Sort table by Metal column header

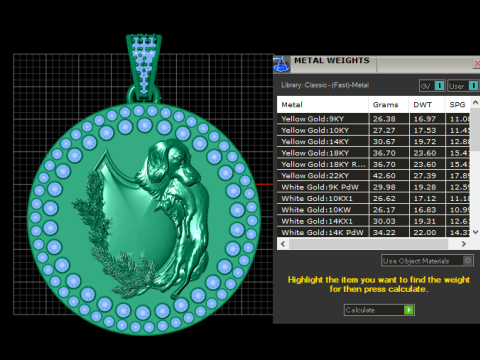pos(322,105)
